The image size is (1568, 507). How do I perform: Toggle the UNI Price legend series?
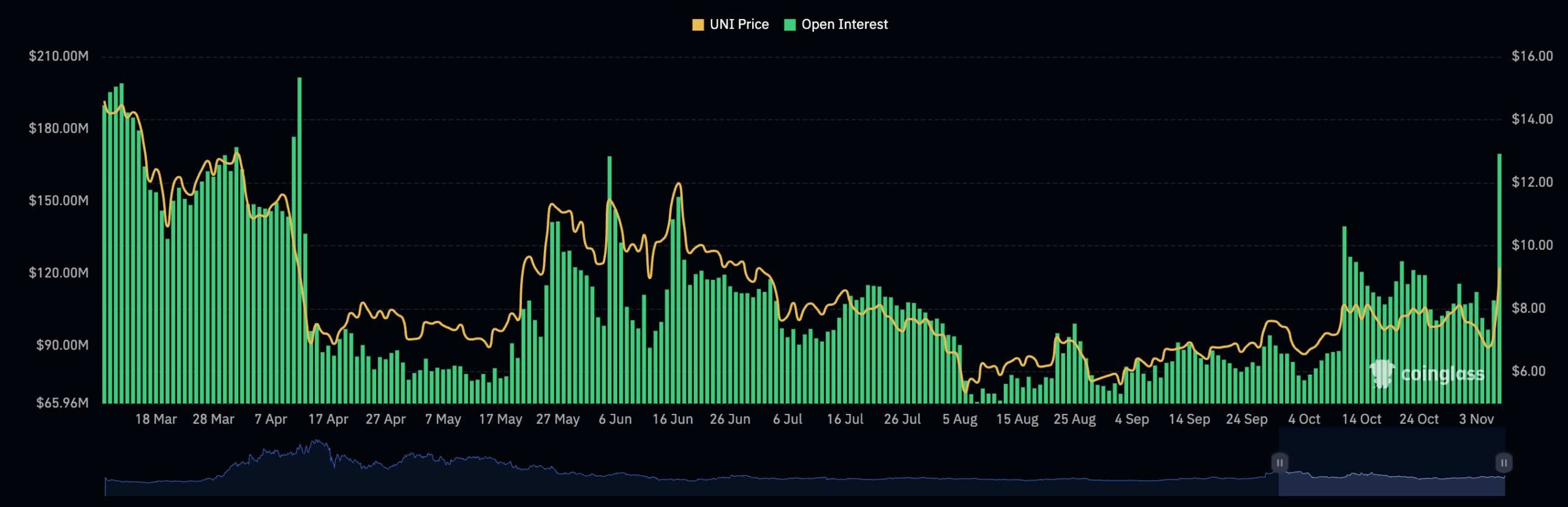(730, 24)
